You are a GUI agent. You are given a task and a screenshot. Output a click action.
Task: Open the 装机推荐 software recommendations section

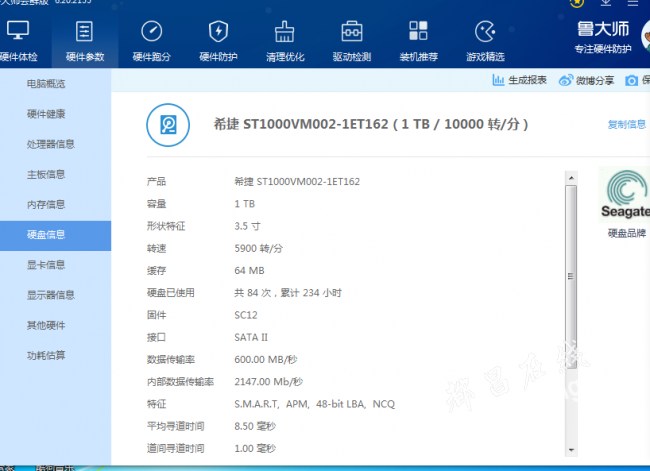pyautogui.click(x=418, y=41)
